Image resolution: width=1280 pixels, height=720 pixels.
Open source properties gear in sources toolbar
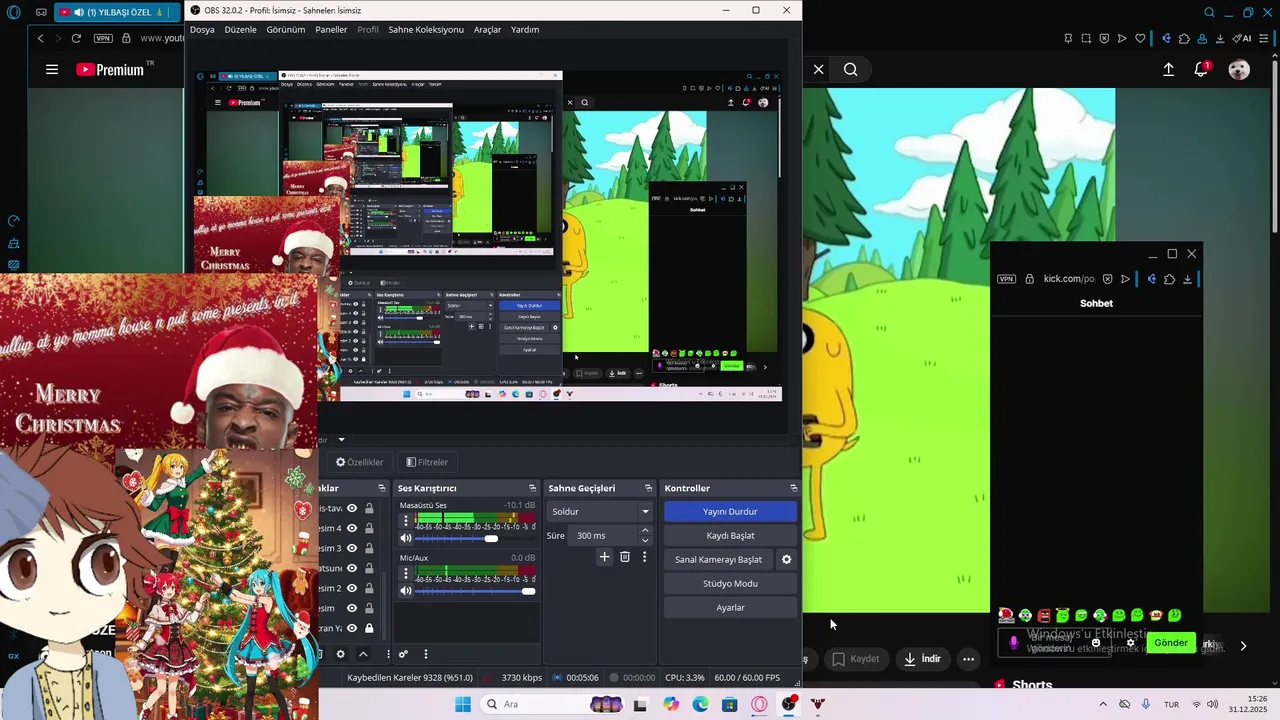(x=340, y=654)
